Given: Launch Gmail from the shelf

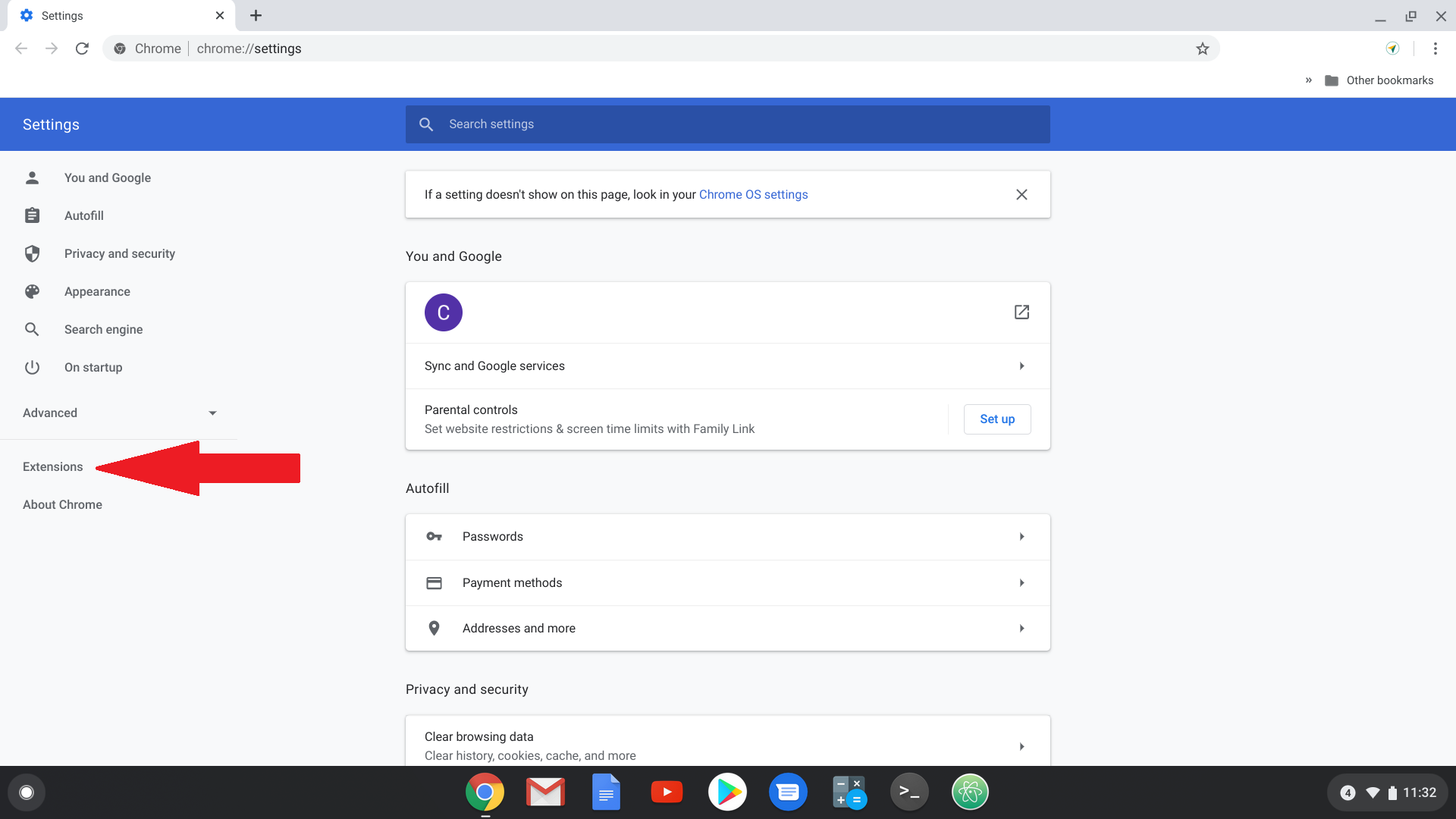Looking at the screenshot, I should click(545, 791).
